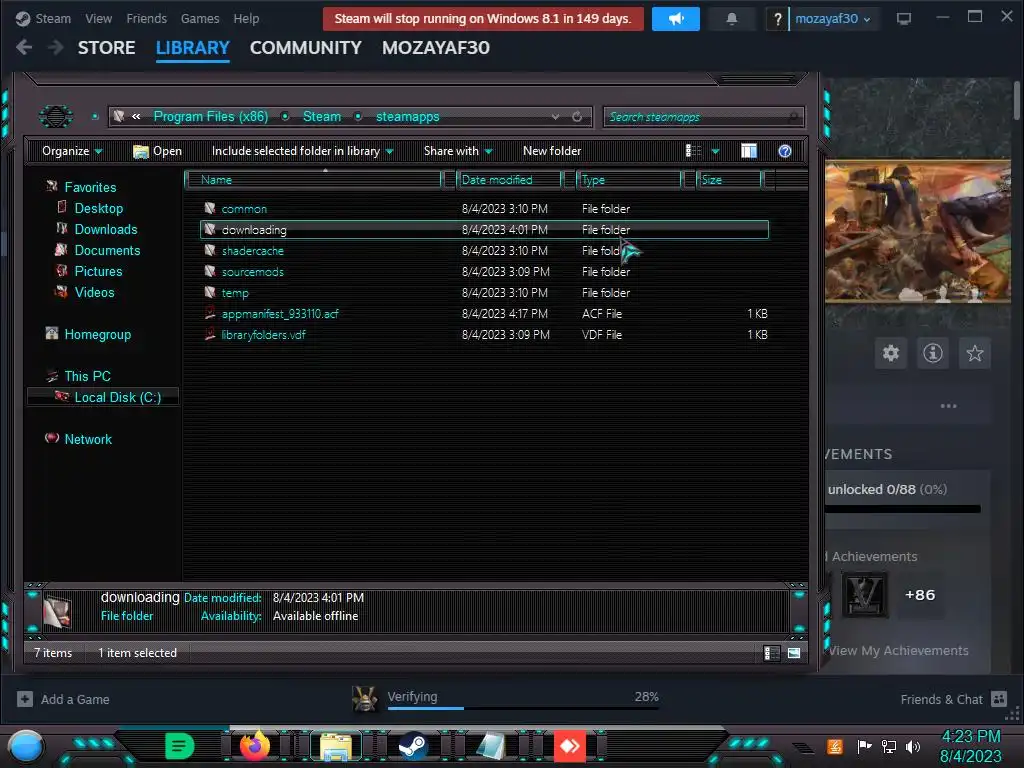Toggle the preview pane icon

(x=749, y=151)
